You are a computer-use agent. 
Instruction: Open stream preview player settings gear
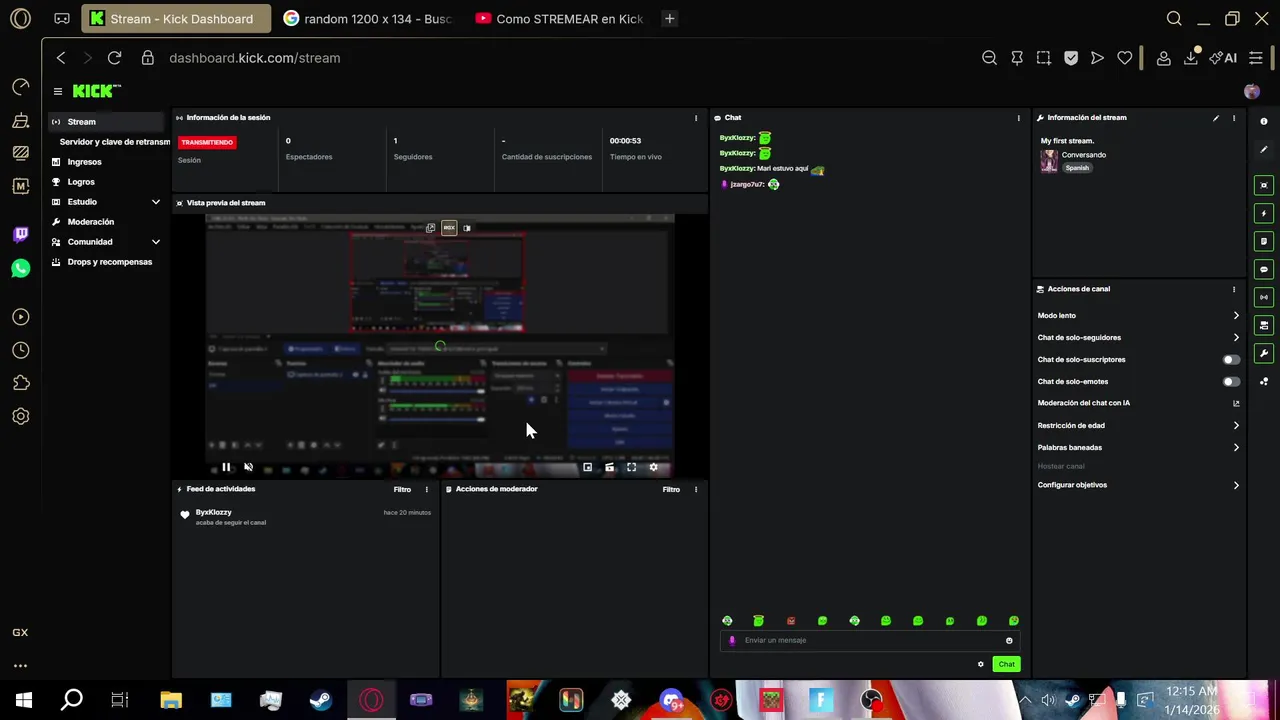(x=653, y=467)
